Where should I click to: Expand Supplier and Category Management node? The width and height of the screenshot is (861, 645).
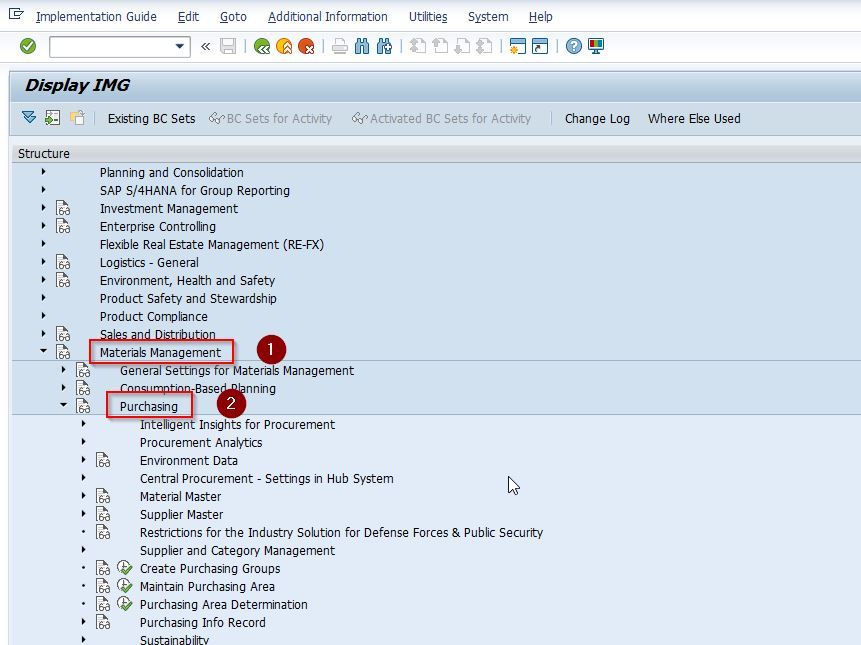pyautogui.click(x=83, y=550)
